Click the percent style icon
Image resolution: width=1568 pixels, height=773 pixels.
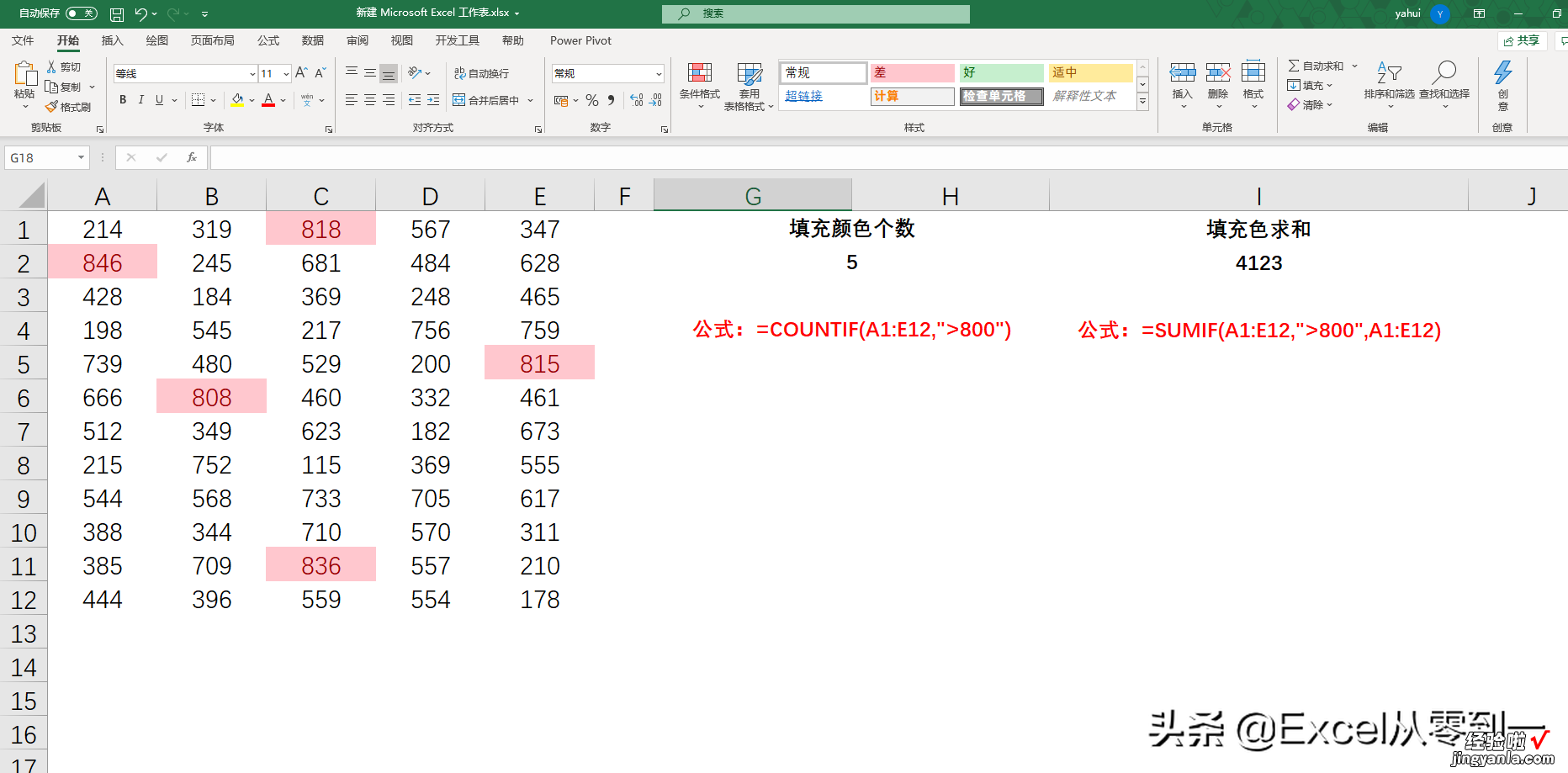pos(592,100)
